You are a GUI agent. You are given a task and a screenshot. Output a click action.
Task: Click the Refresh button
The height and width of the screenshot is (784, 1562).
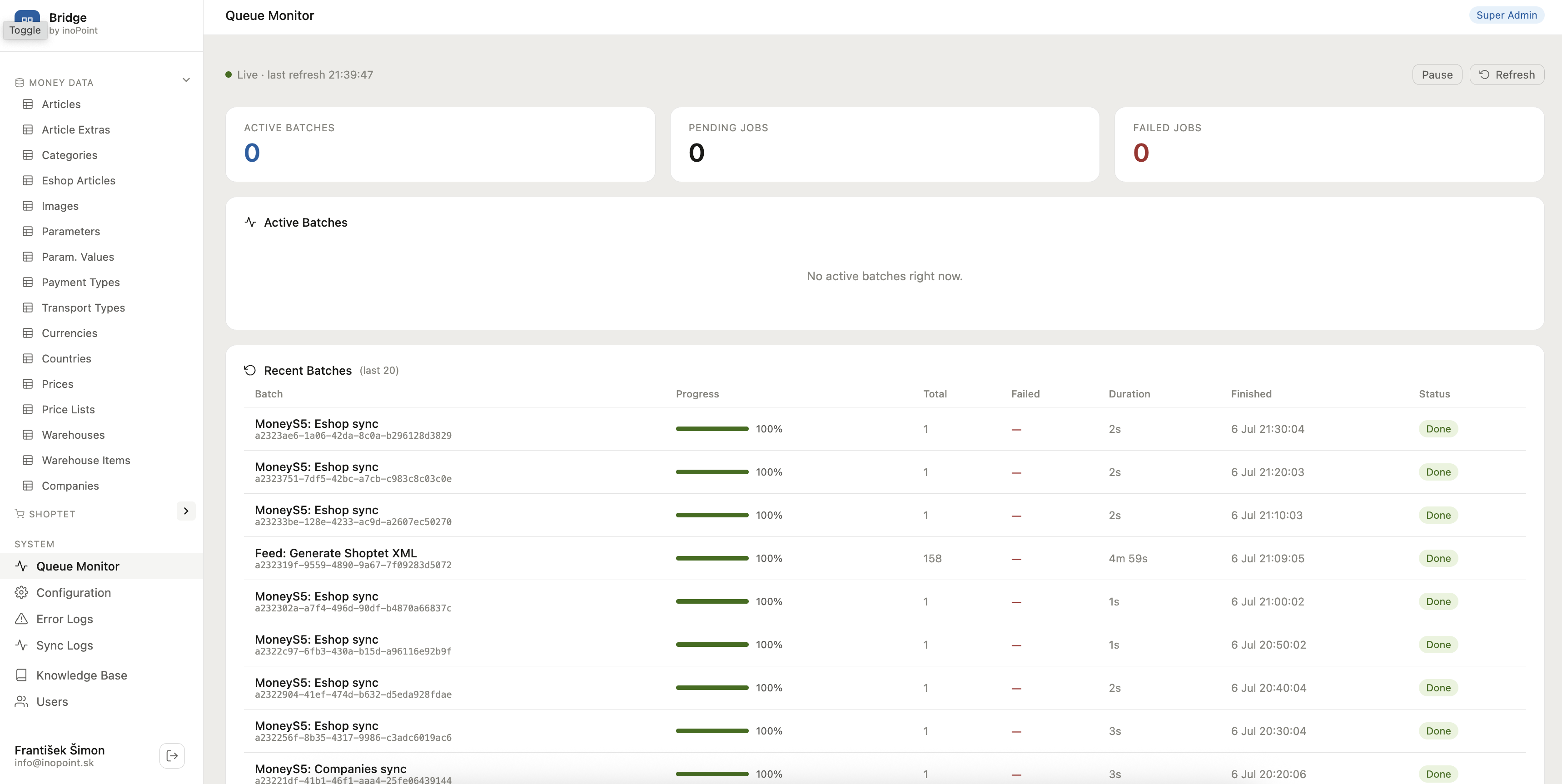pyautogui.click(x=1506, y=74)
